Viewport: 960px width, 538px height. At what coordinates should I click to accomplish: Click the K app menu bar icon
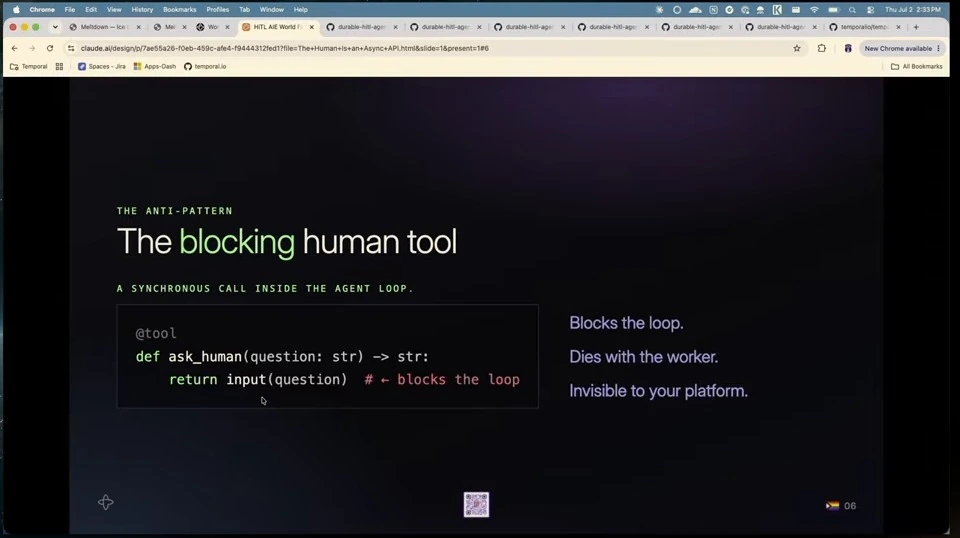777,10
